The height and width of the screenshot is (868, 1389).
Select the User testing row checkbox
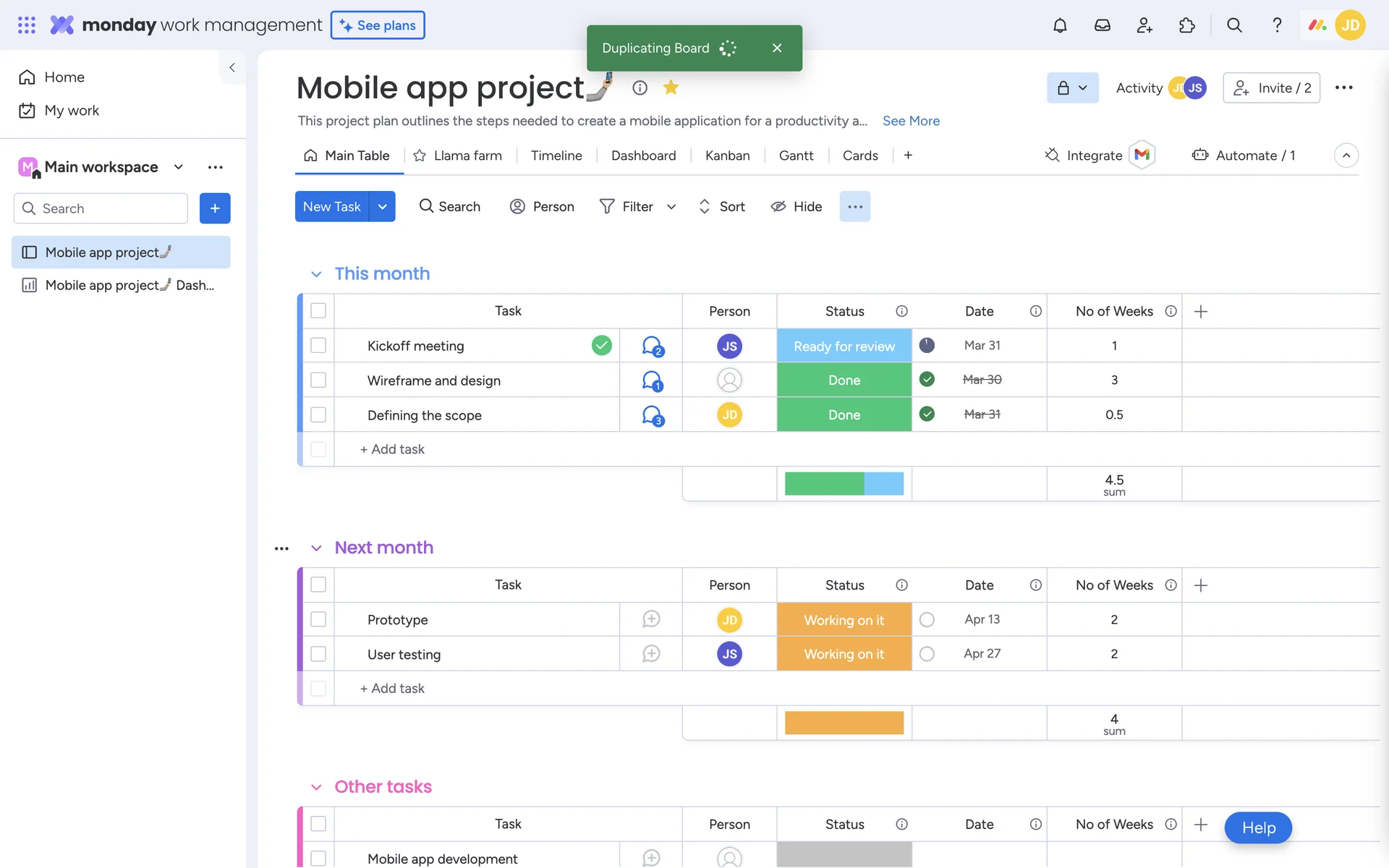(x=318, y=654)
